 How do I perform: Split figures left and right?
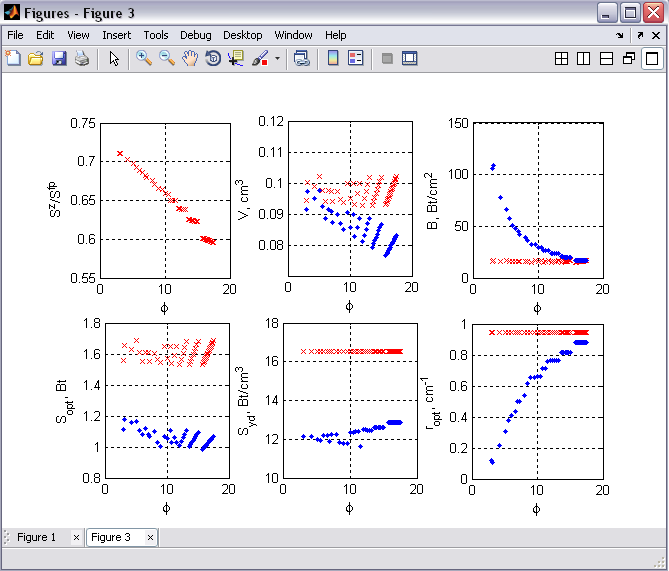[x=584, y=58]
